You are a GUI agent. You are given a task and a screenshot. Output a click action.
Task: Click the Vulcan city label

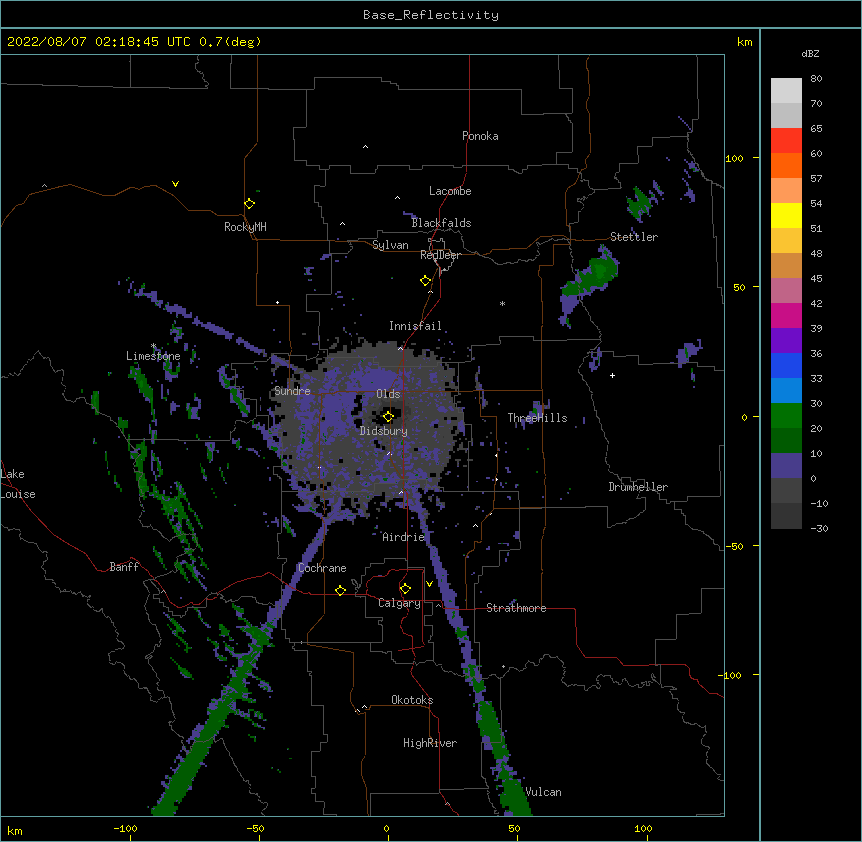tap(543, 792)
